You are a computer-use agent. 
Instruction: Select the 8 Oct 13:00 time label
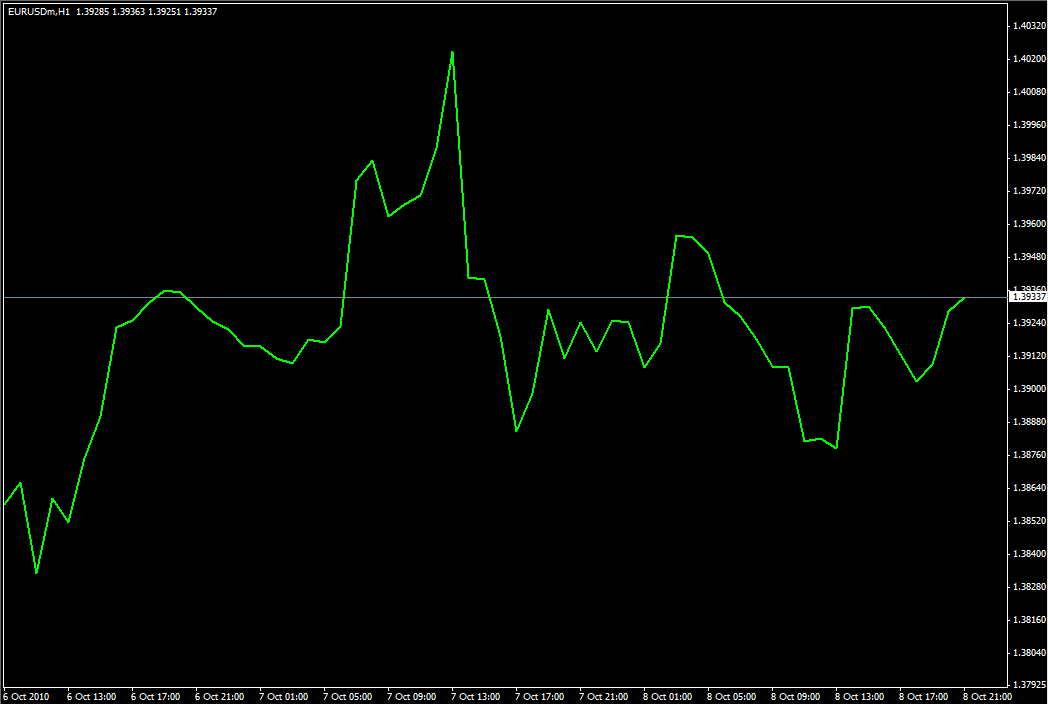point(860,697)
